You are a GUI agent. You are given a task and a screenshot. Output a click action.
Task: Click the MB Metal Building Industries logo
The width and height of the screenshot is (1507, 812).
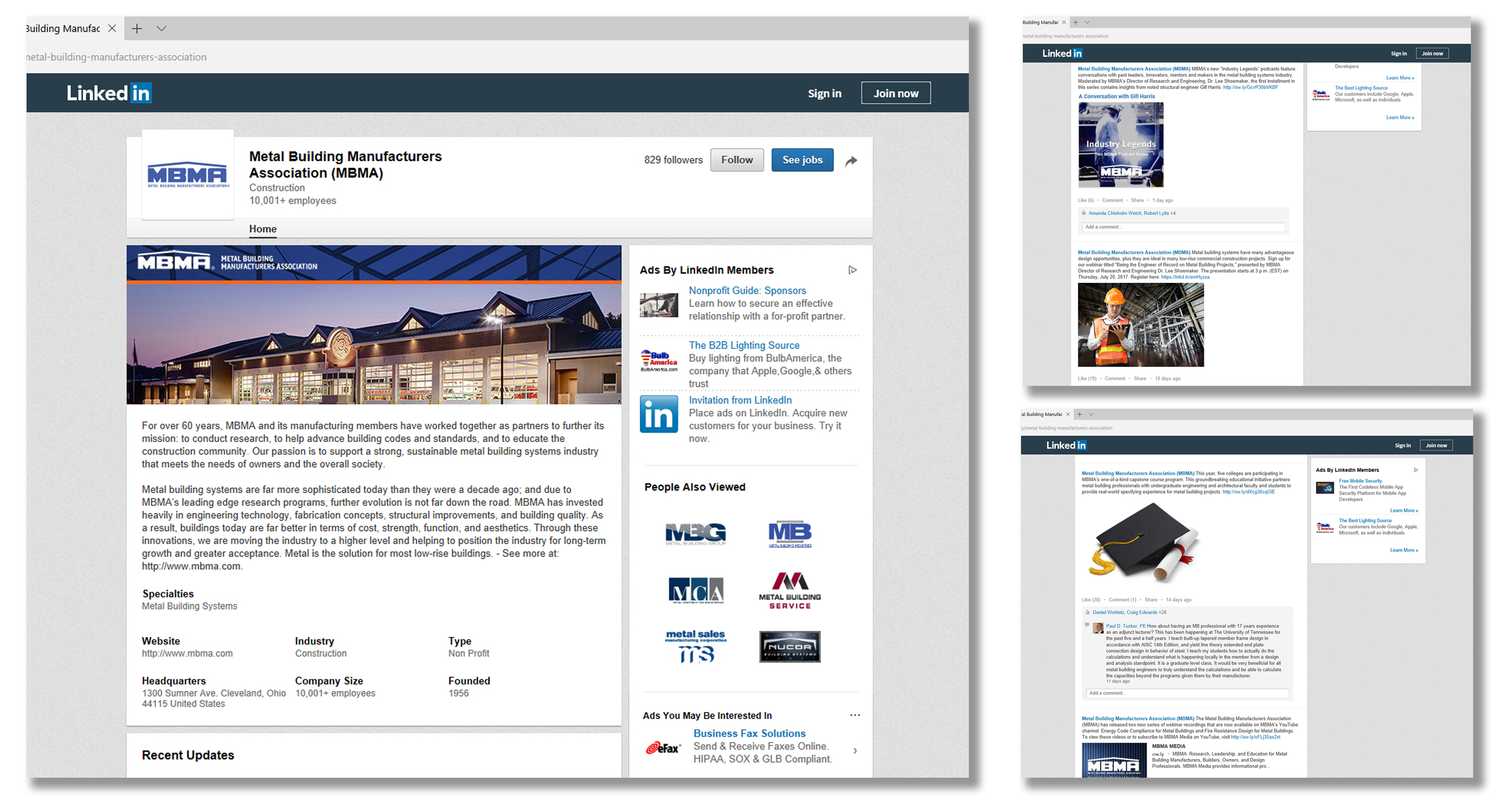(x=790, y=534)
